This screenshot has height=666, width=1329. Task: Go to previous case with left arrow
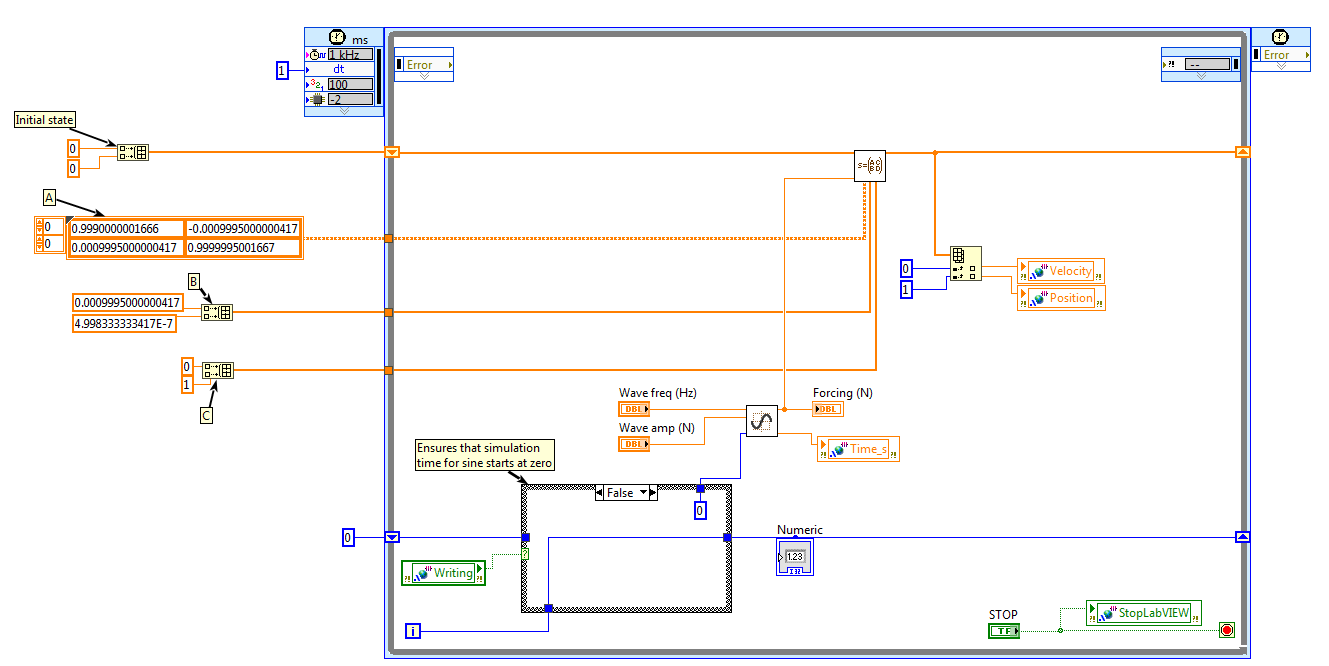600,493
